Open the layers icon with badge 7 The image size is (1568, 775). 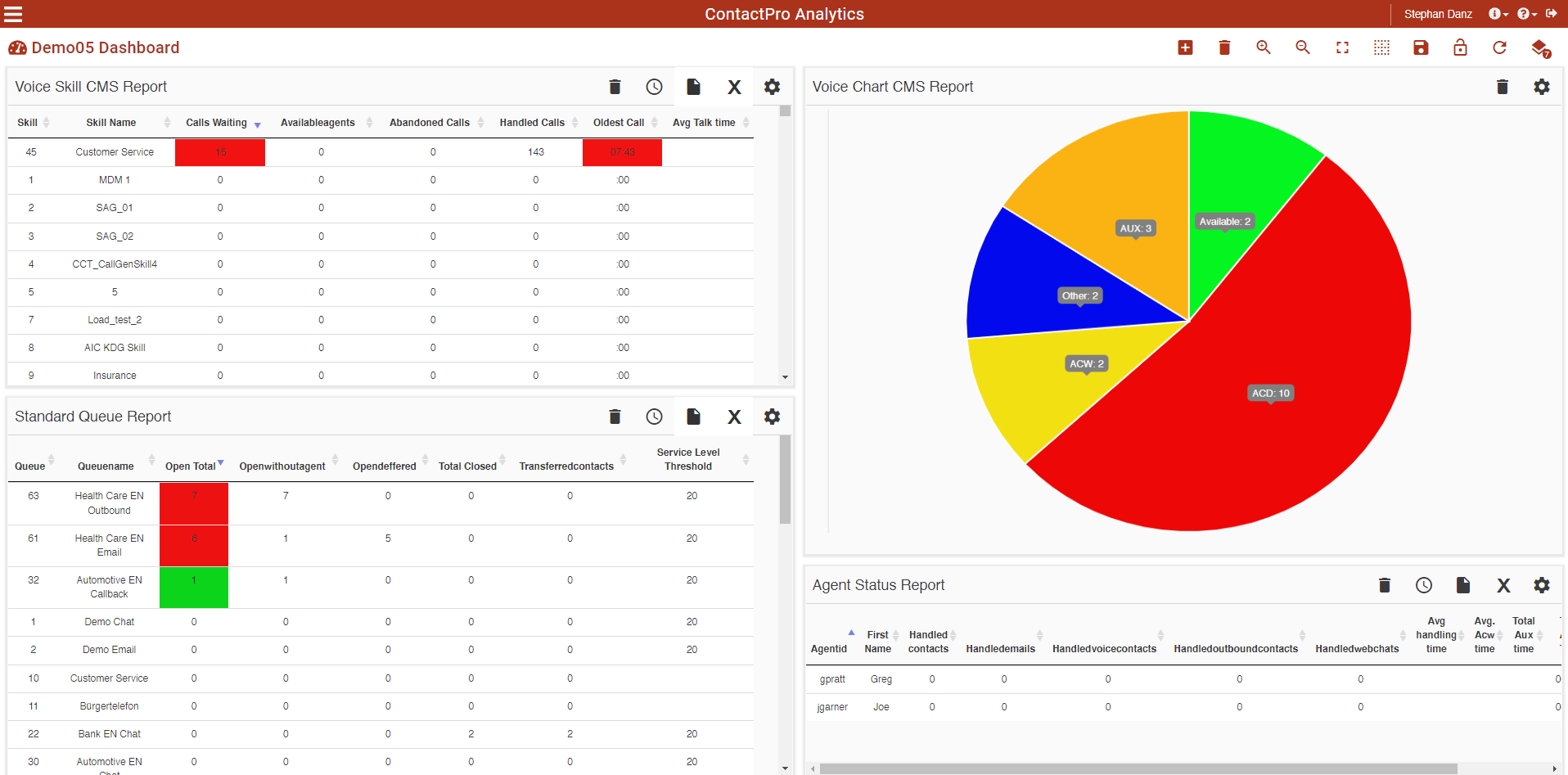point(1539,48)
